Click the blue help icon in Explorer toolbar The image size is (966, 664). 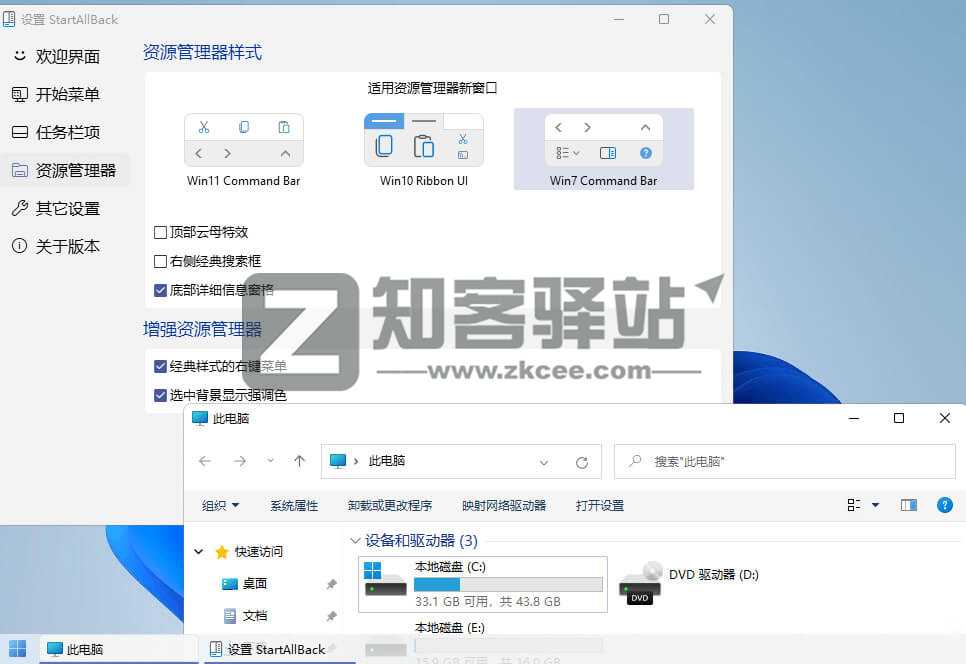pyautogui.click(x=944, y=505)
